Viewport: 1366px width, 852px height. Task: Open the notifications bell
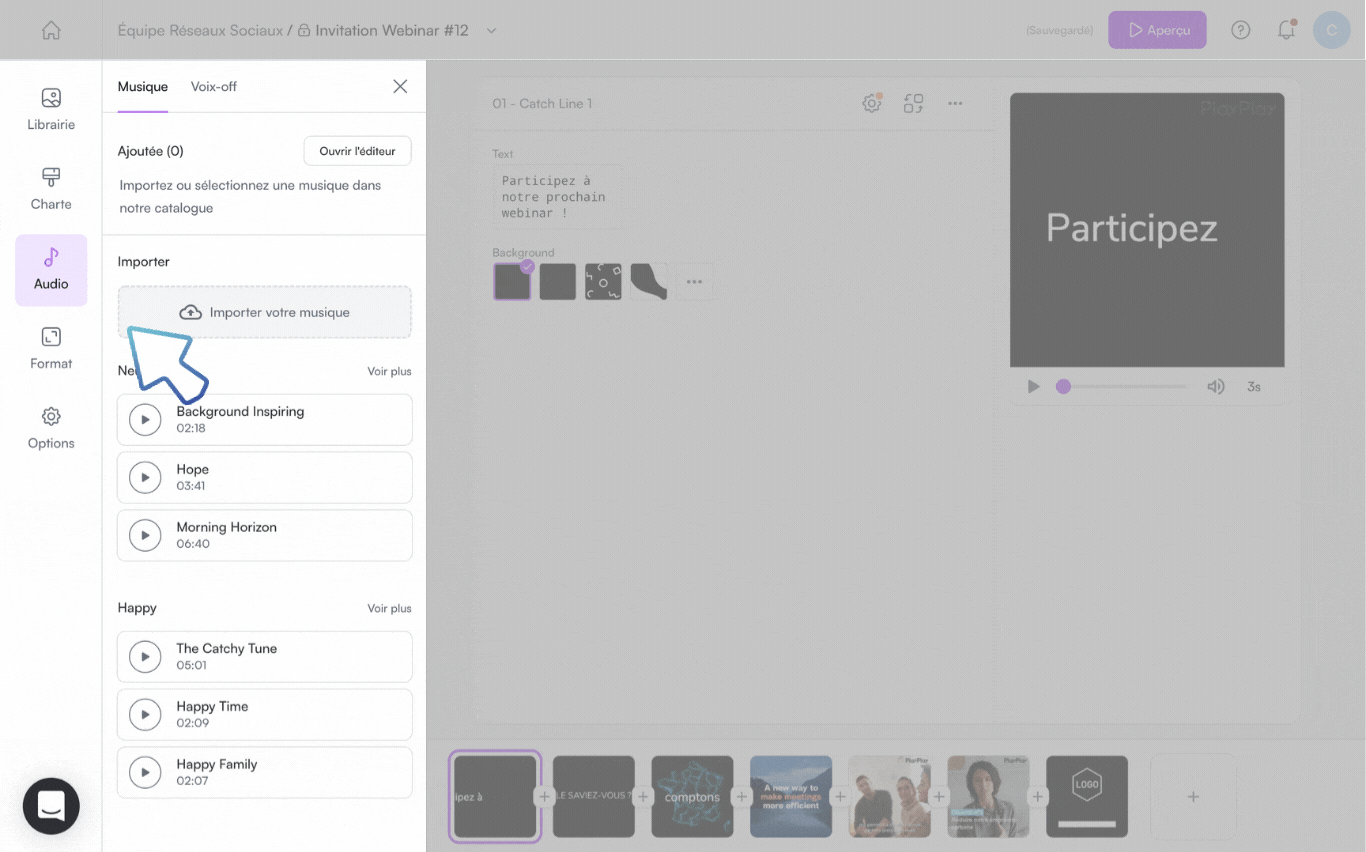[x=1287, y=30]
